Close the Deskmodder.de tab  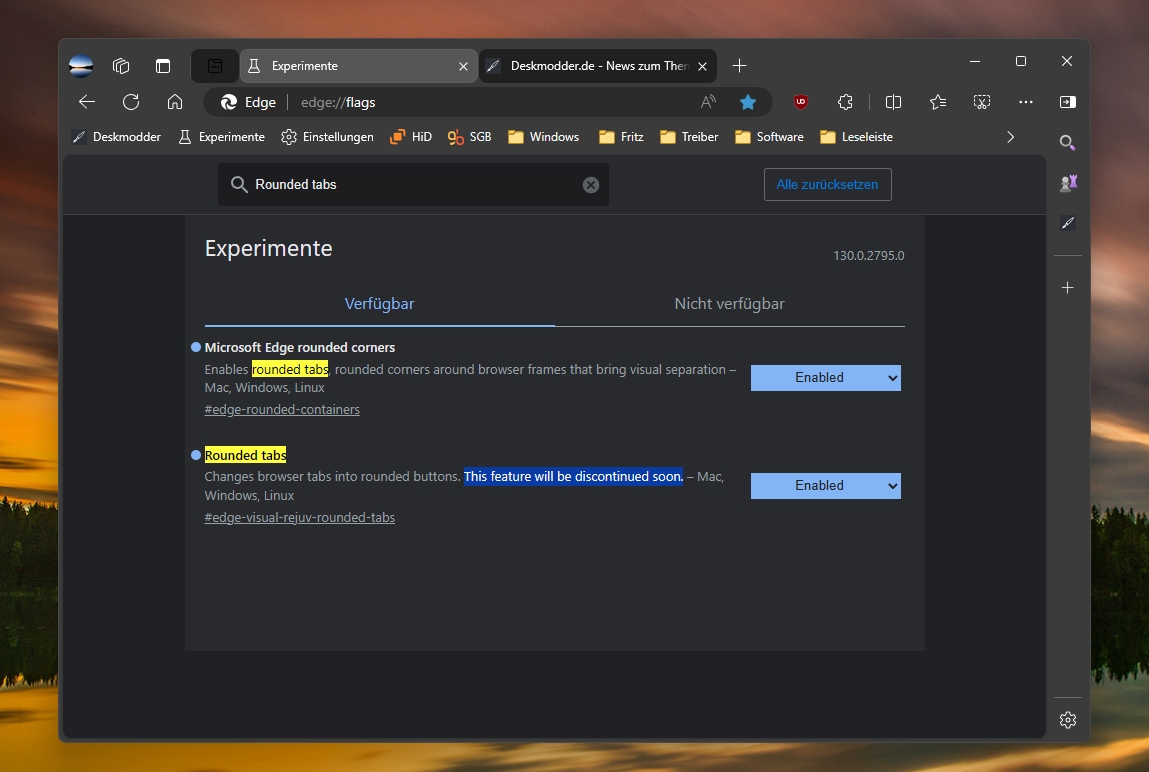click(x=702, y=67)
